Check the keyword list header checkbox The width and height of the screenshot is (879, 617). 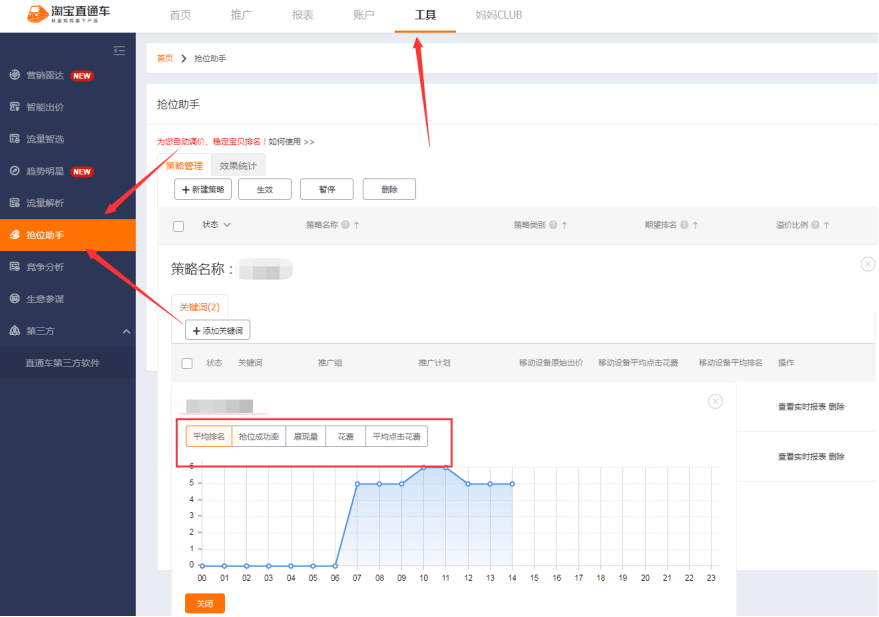[x=187, y=363]
